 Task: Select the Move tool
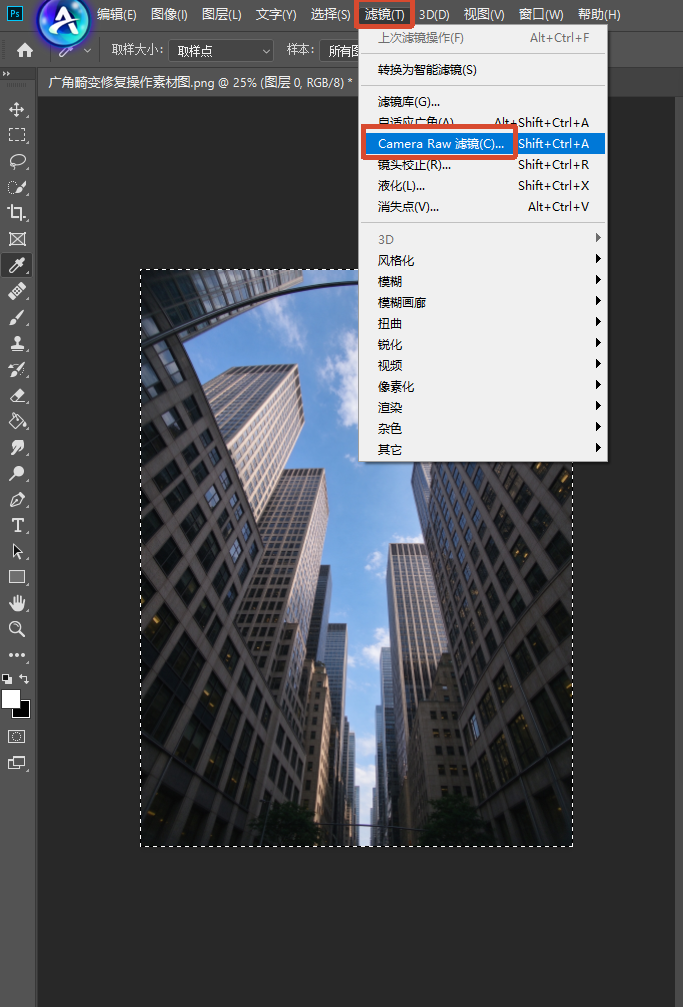[x=17, y=109]
